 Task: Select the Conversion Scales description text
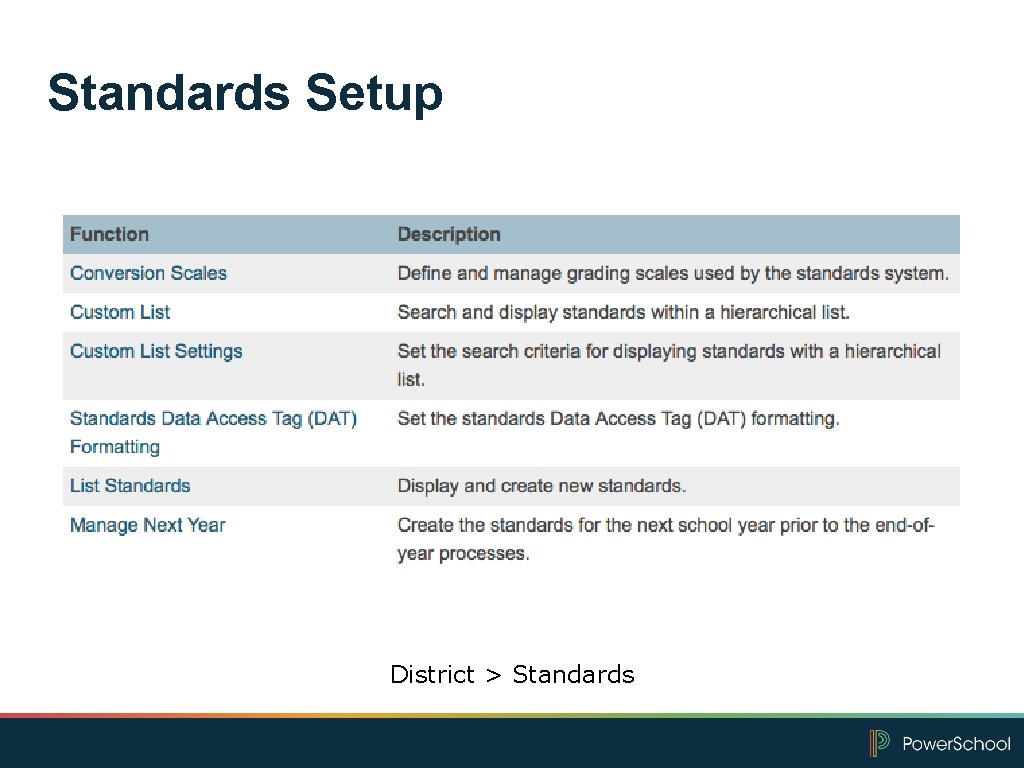pyautogui.click(x=674, y=273)
